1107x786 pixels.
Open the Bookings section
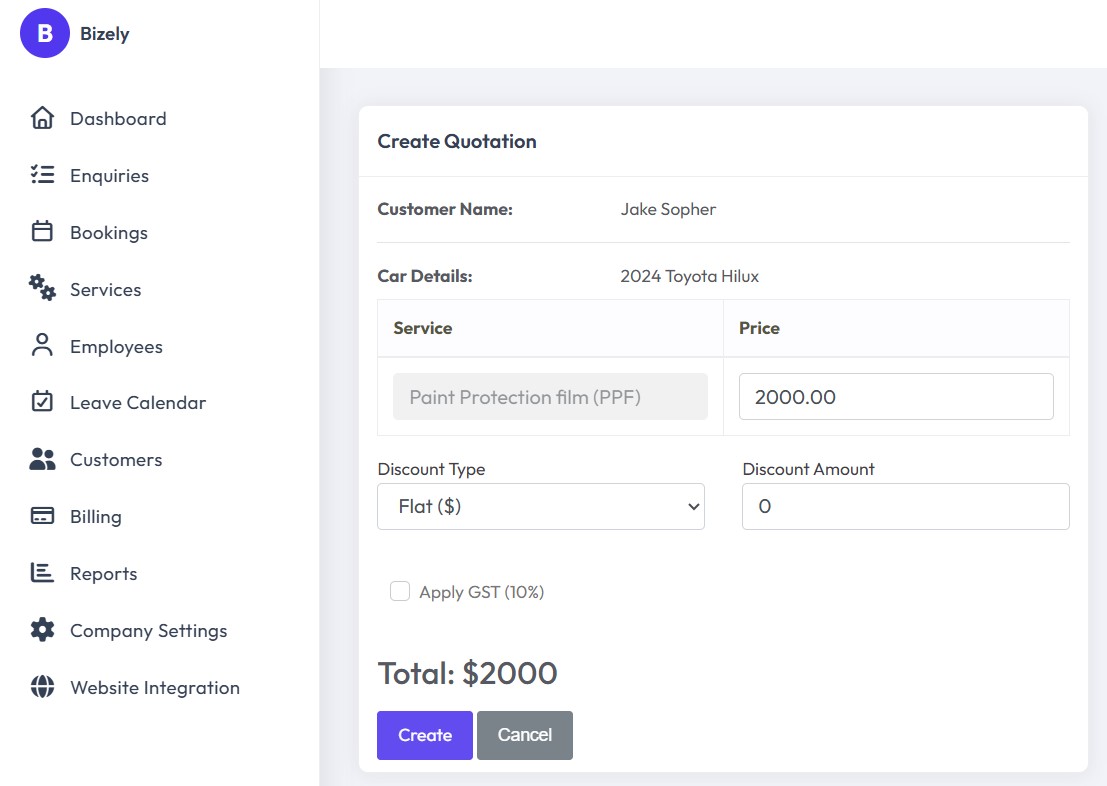(x=109, y=233)
